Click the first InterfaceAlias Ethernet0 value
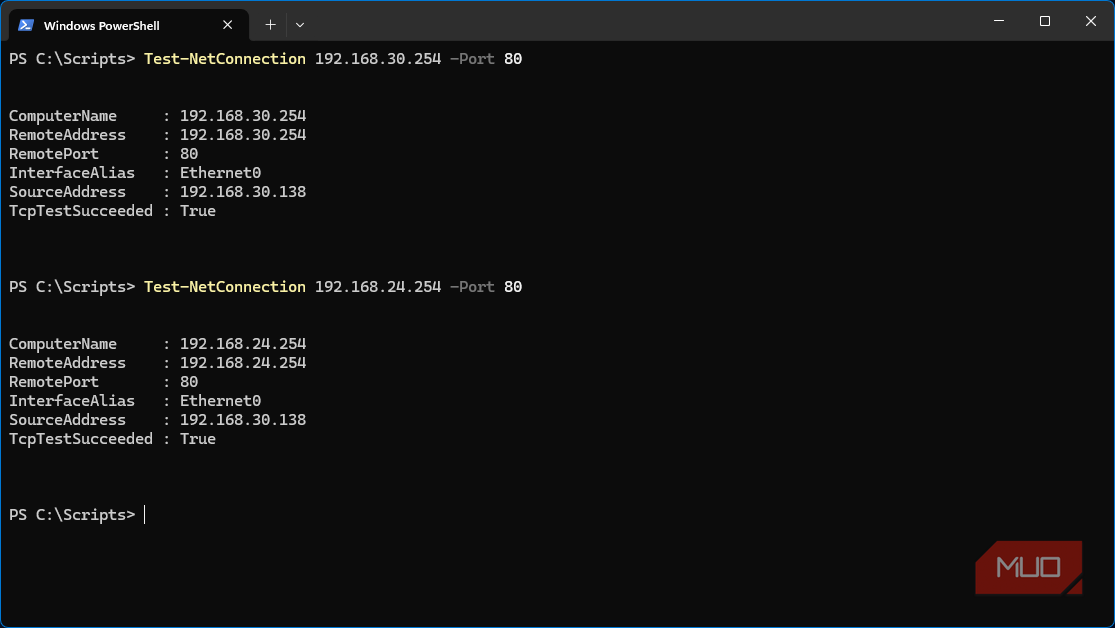Screen dimensions: 1115x628 (x=220, y=173)
